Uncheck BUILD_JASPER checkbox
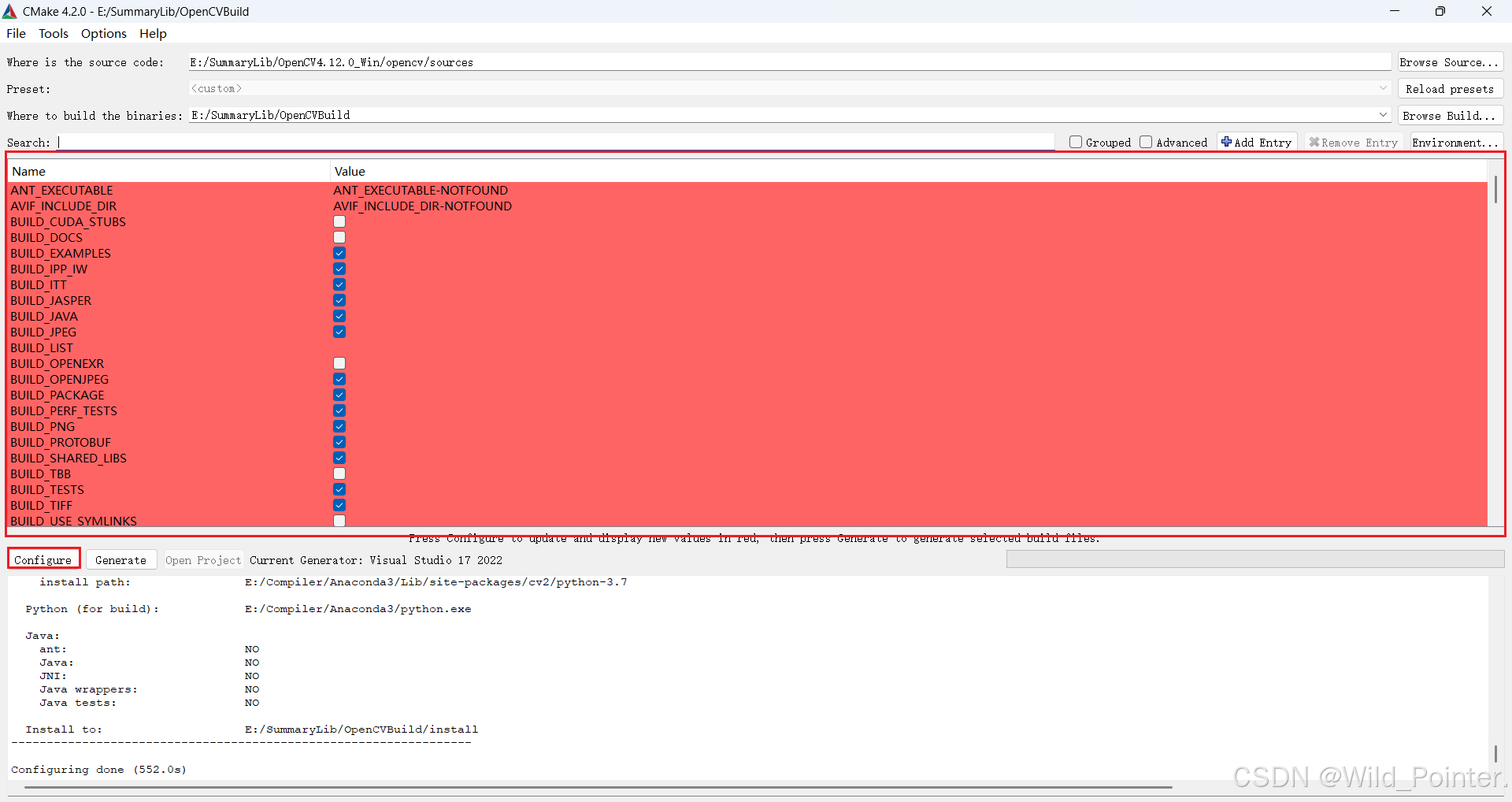Viewport: 1512px width, 802px height. pyautogui.click(x=339, y=300)
